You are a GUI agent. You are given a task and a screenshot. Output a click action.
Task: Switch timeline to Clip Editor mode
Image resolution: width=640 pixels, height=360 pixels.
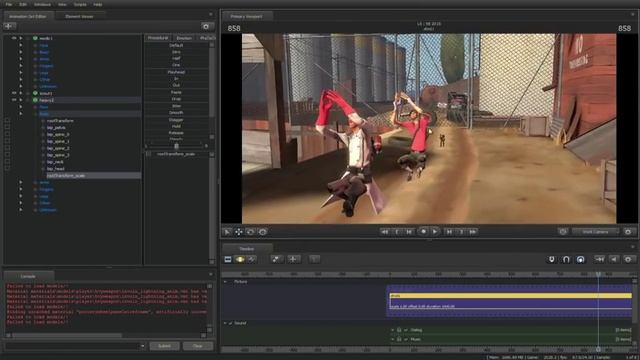click(228, 259)
